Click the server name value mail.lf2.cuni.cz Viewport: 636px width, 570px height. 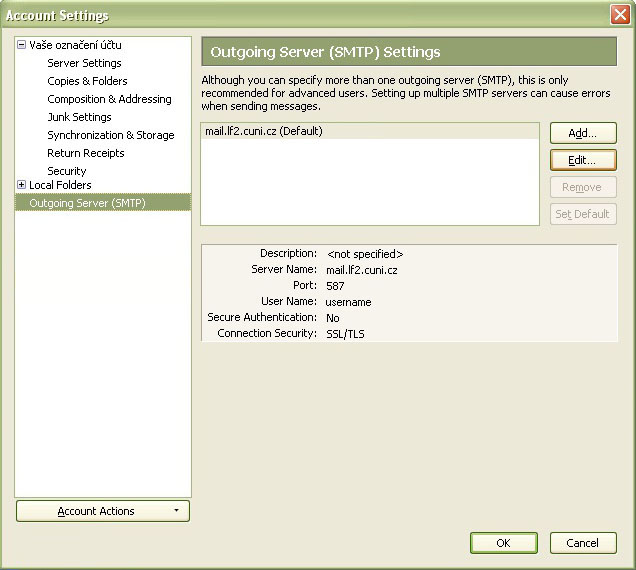pyautogui.click(x=362, y=270)
